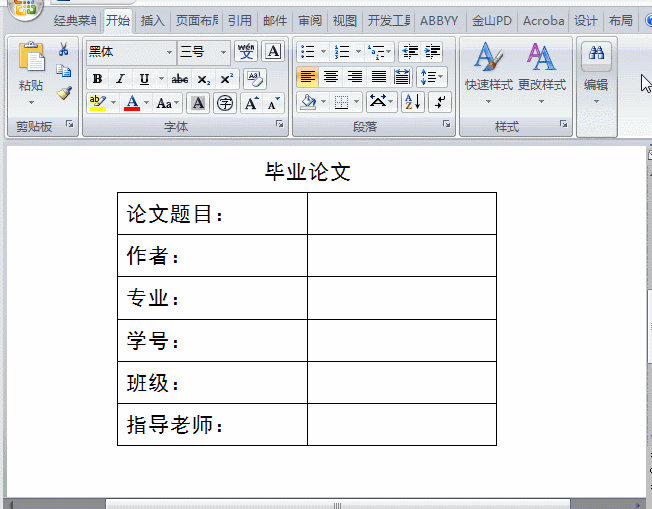Switch to the 插入 tab
652x509 pixels.
pos(152,20)
